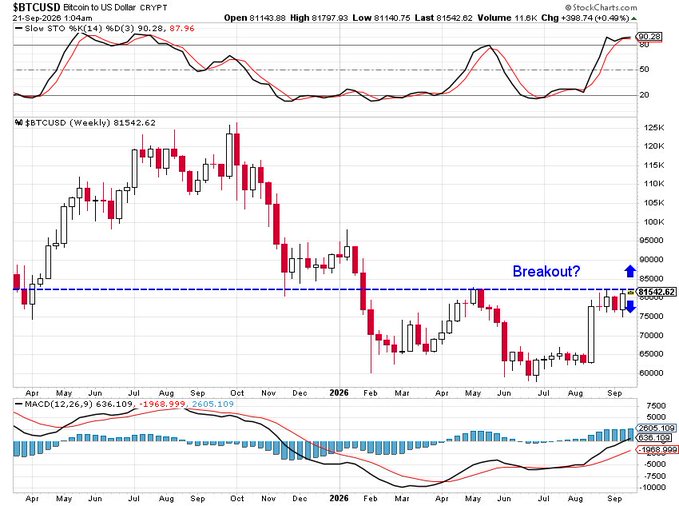Screen dimensions: 679x506
Task: Click the 90.28 stochastic axis tag
Action: pos(650,36)
